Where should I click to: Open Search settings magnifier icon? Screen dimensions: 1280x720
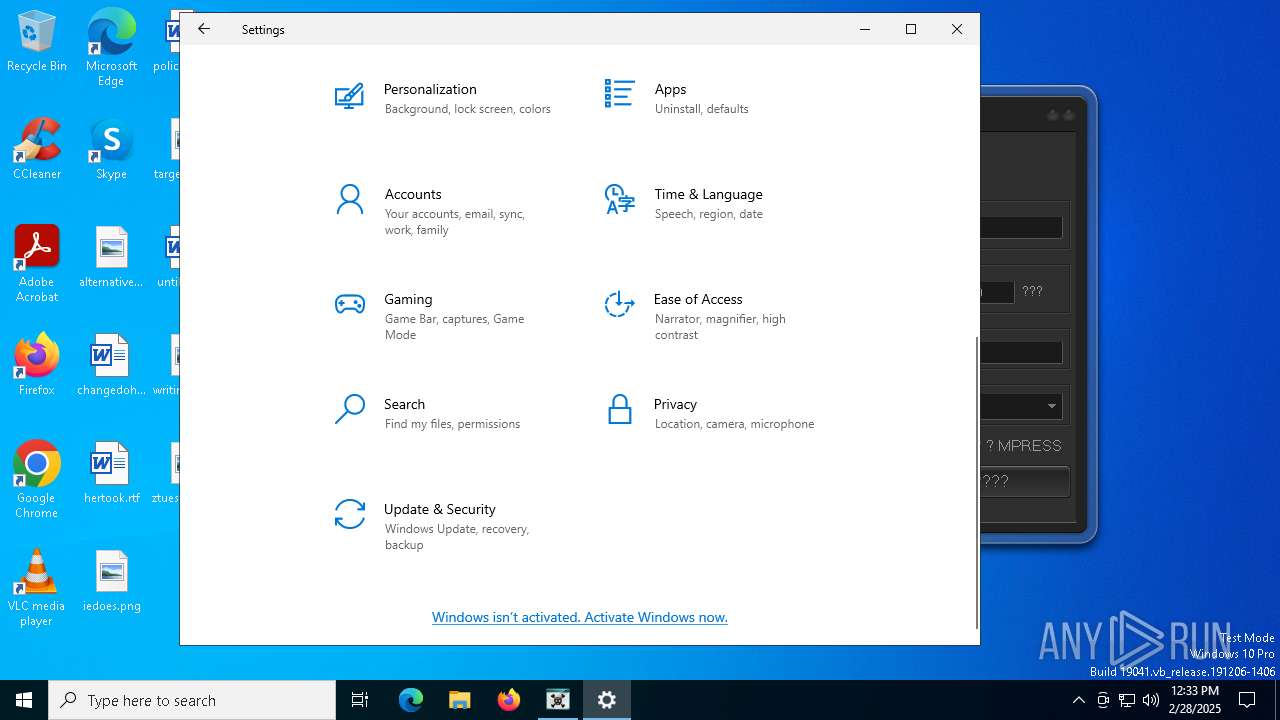[349, 410]
